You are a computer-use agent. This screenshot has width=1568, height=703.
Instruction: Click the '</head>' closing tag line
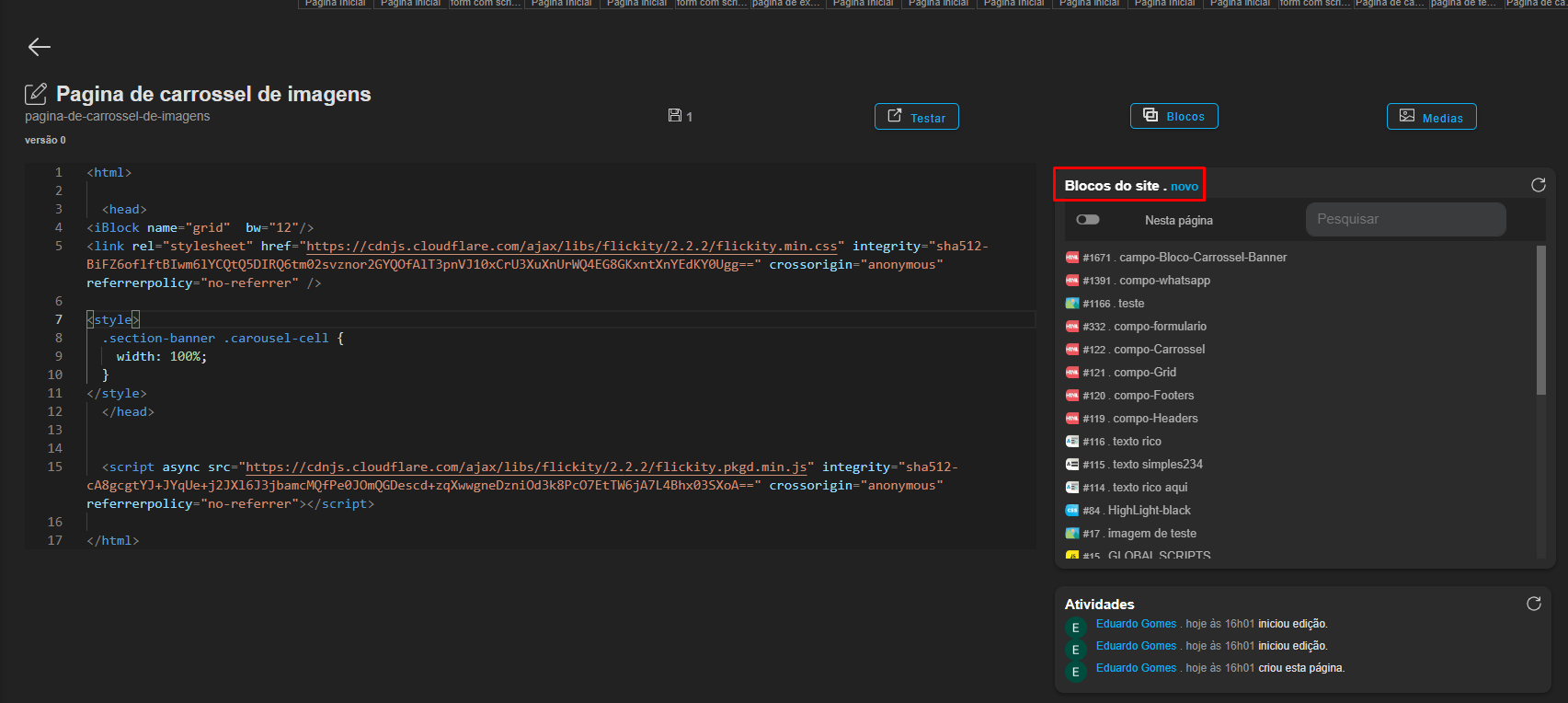(128, 411)
